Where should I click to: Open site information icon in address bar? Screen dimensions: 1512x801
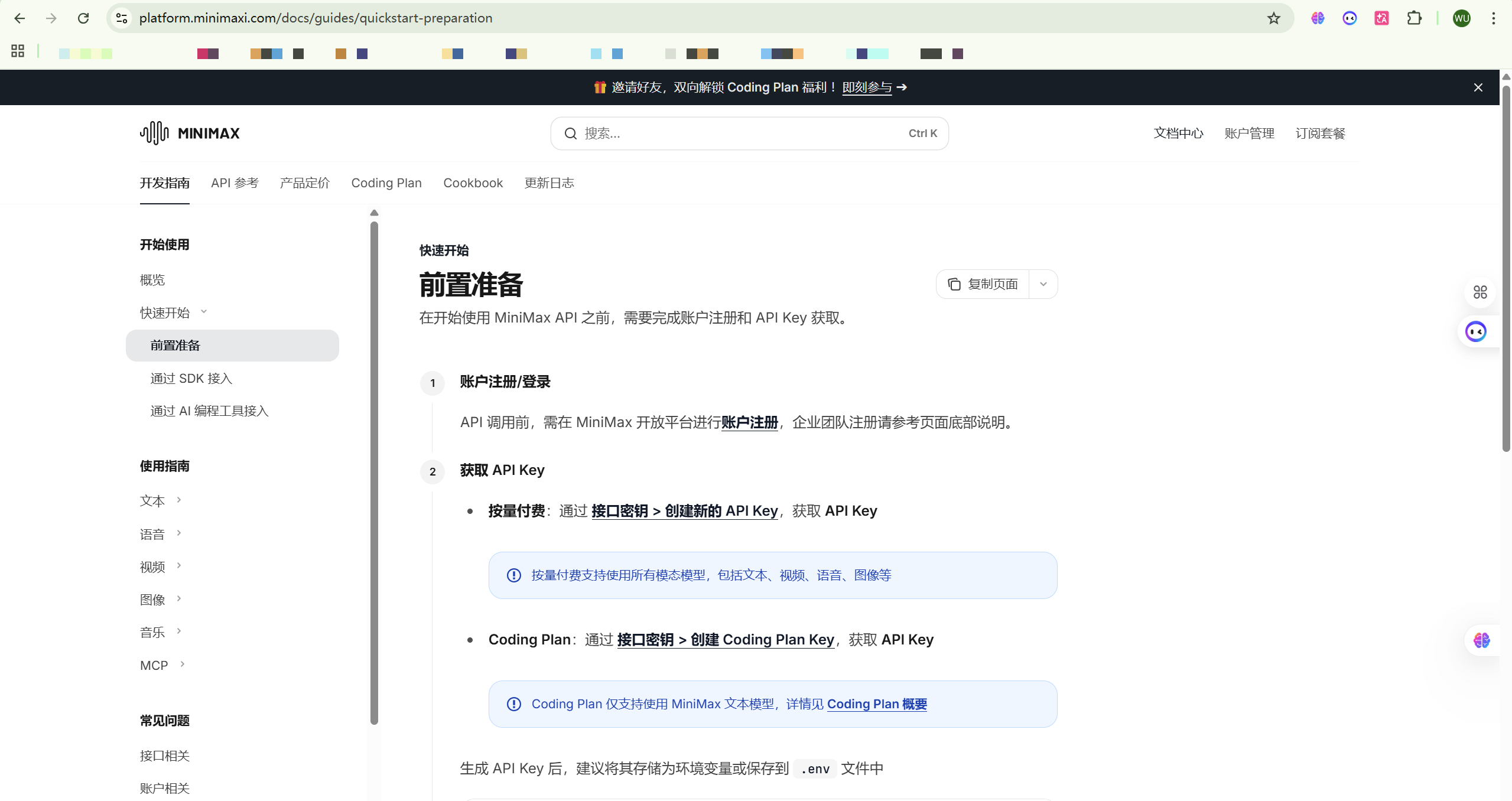pyautogui.click(x=122, y=18)
